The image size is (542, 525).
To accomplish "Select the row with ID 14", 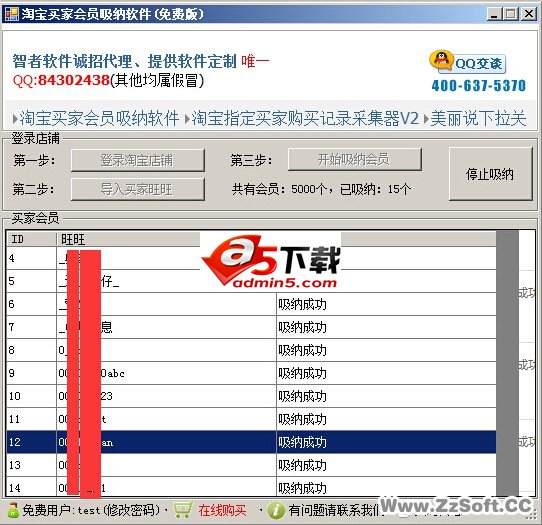I will pyautogui.click(x=251, y=488).
